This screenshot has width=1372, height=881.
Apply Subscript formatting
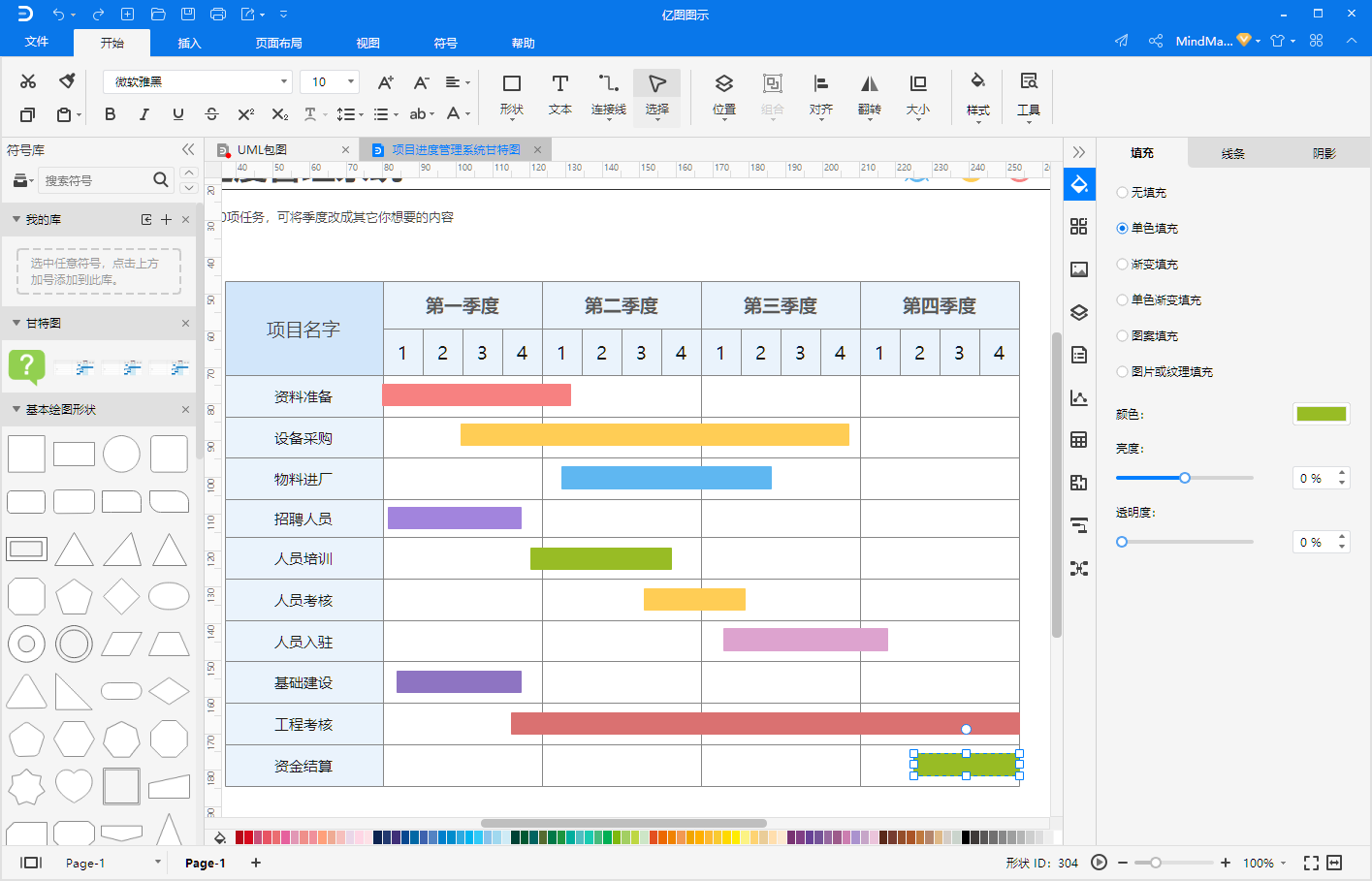[280, 114]
